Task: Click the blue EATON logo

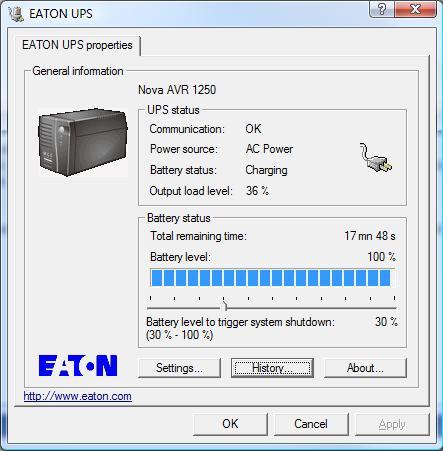Action: pyautogui.click(x=78, y=365)
